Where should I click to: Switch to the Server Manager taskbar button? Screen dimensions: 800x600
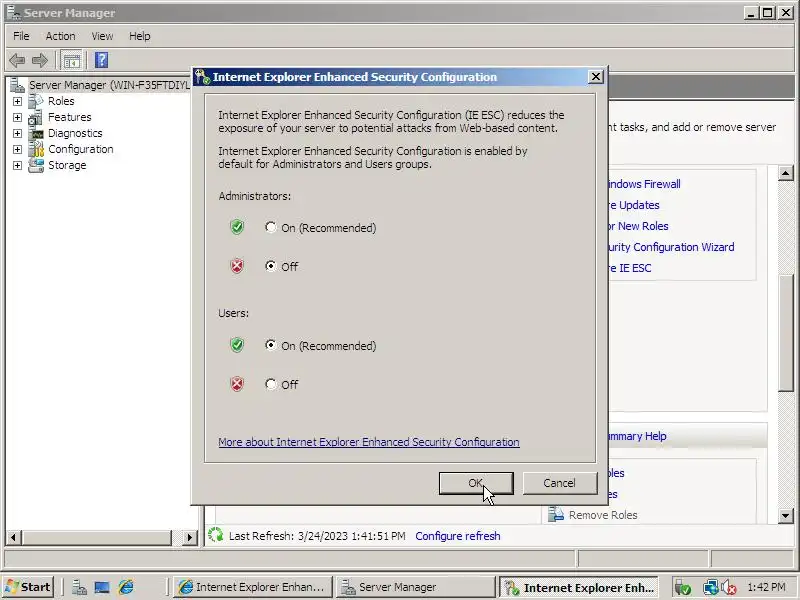[x=415, y=587]
